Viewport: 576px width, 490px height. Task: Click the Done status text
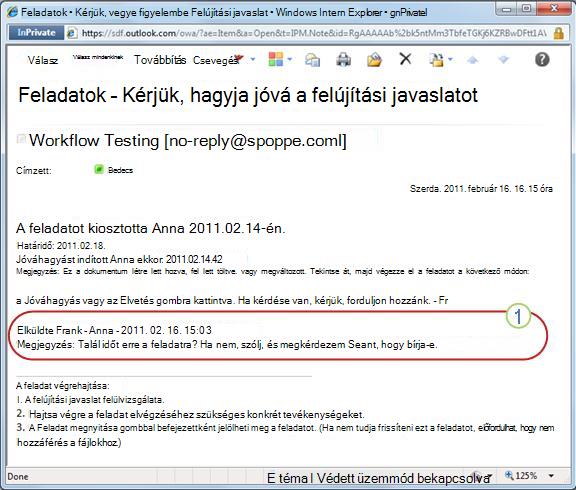pyautogui.click(x=18, y=476)
